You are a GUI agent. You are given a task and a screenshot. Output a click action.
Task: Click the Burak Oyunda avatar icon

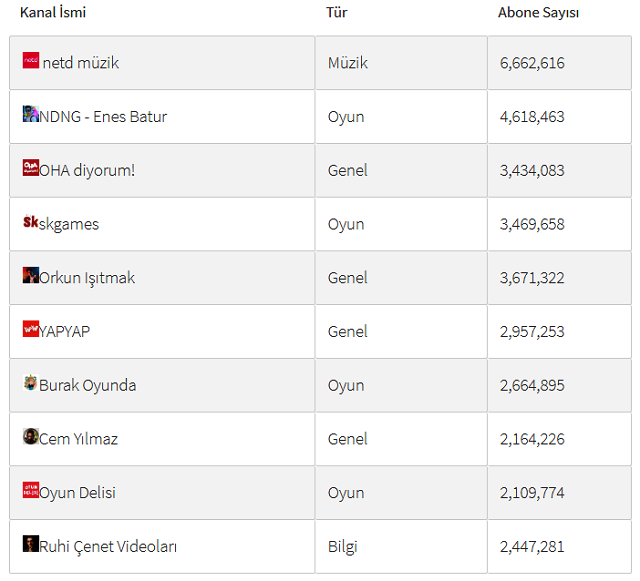tap(31, 383)
